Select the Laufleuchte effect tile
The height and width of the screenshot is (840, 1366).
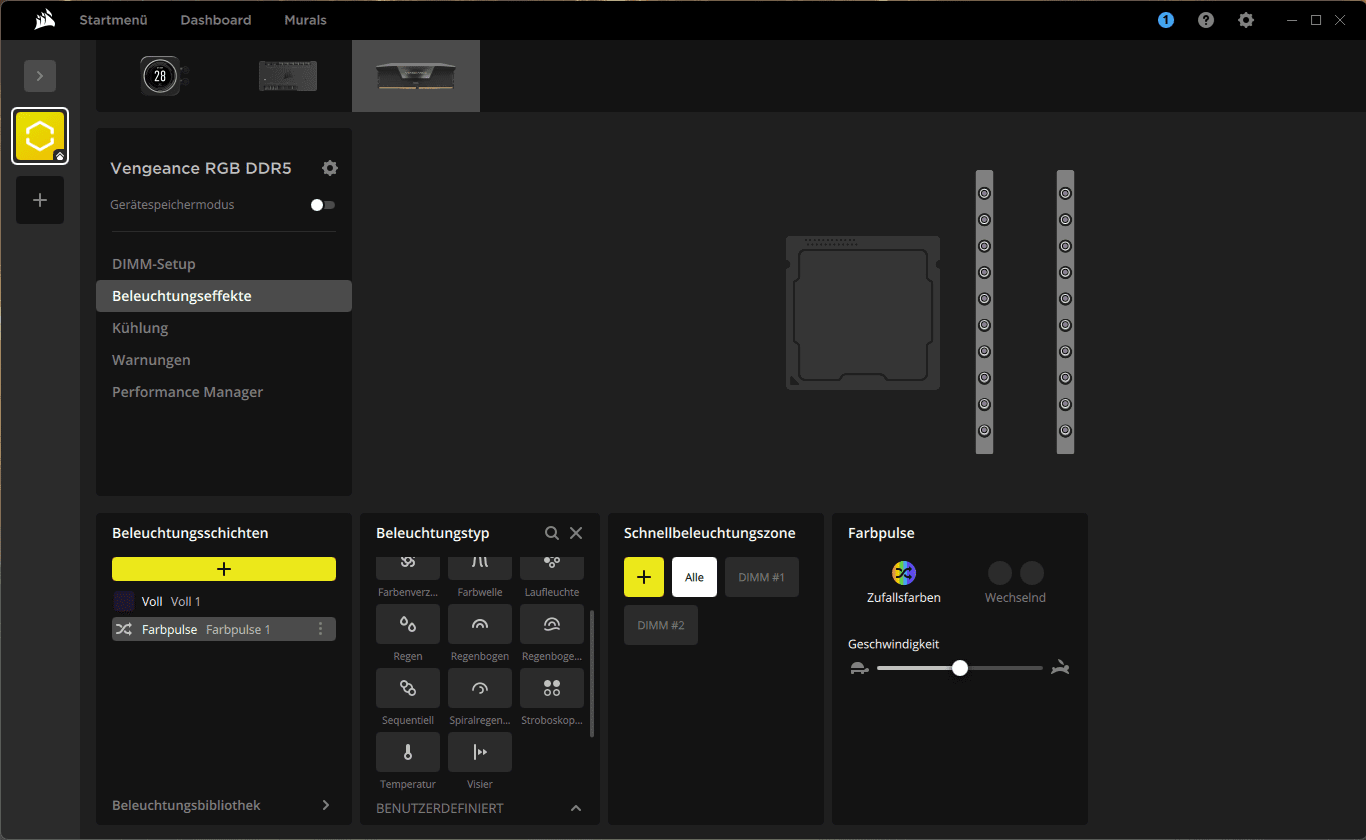(552, 568)
